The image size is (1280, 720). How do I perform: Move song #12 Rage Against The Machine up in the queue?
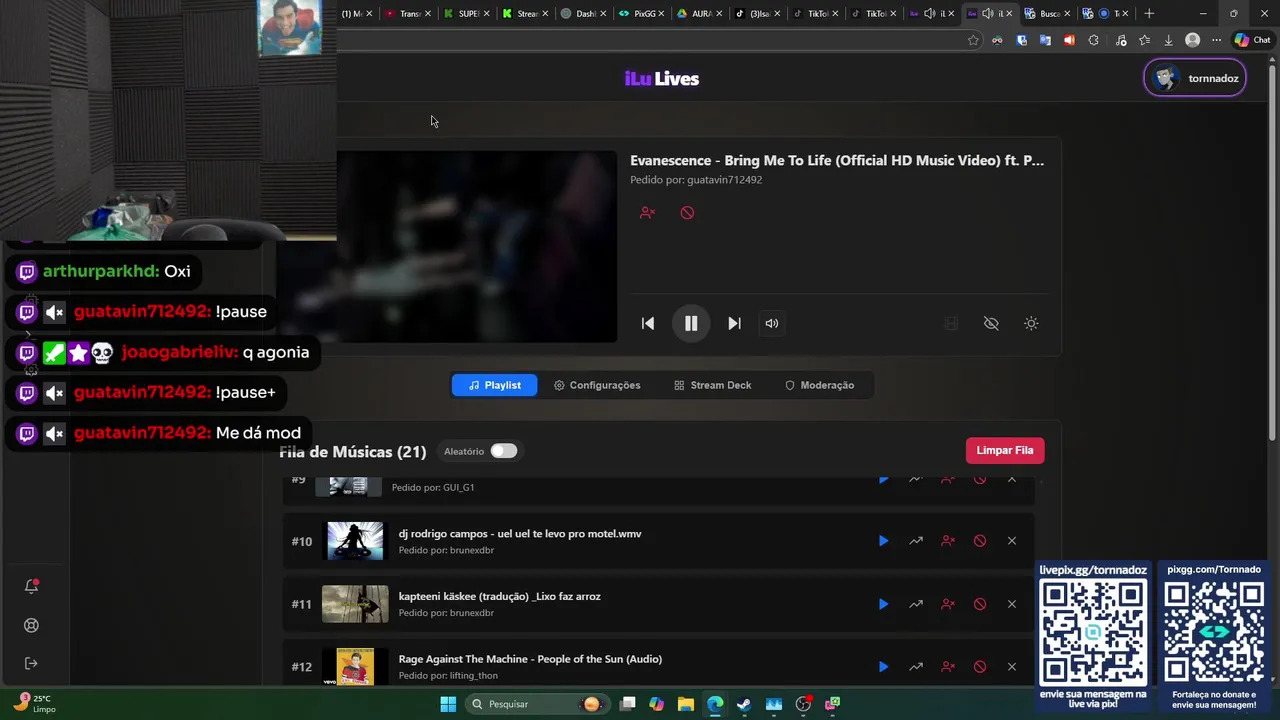coord(915,667)
